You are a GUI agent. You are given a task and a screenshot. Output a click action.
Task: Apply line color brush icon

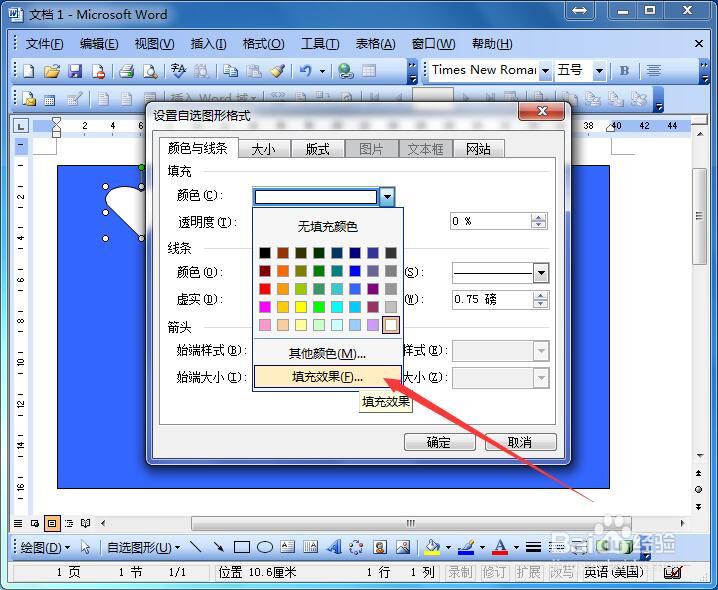[466, 546]
